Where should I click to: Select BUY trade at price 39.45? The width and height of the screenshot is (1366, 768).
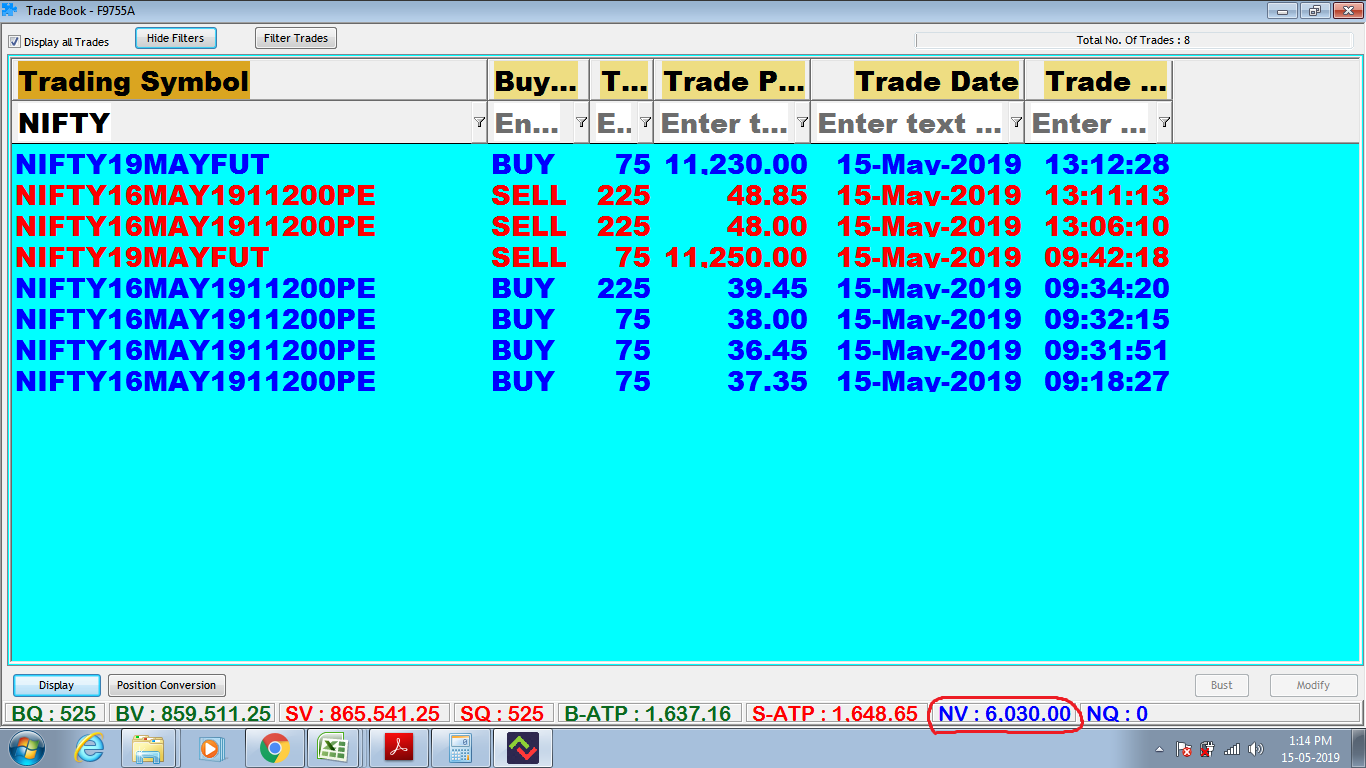[593, 288]
